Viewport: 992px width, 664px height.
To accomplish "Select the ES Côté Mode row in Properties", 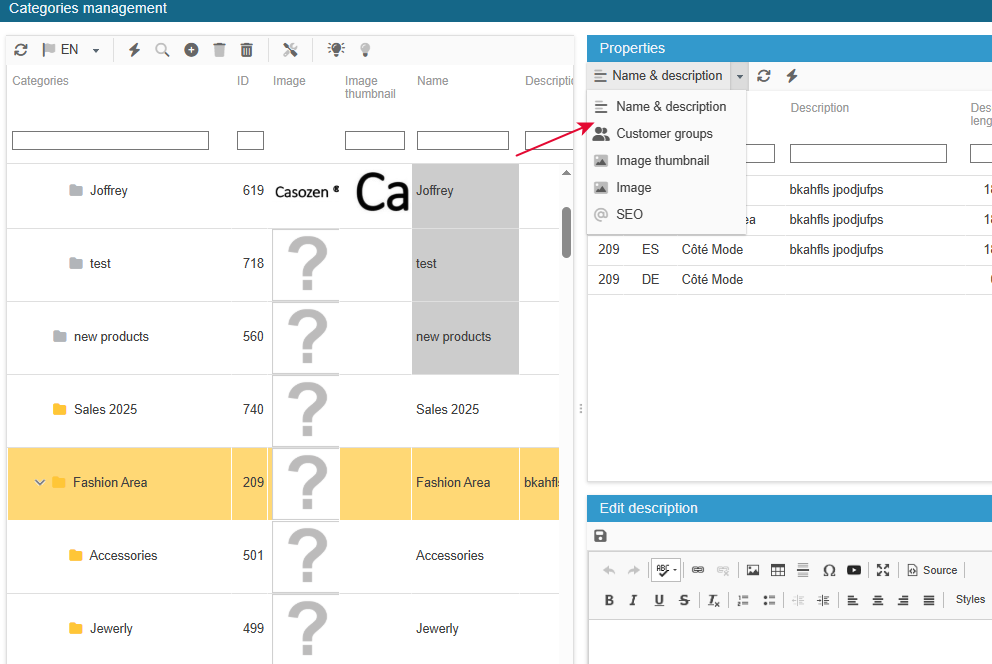I will click(790, 250).
